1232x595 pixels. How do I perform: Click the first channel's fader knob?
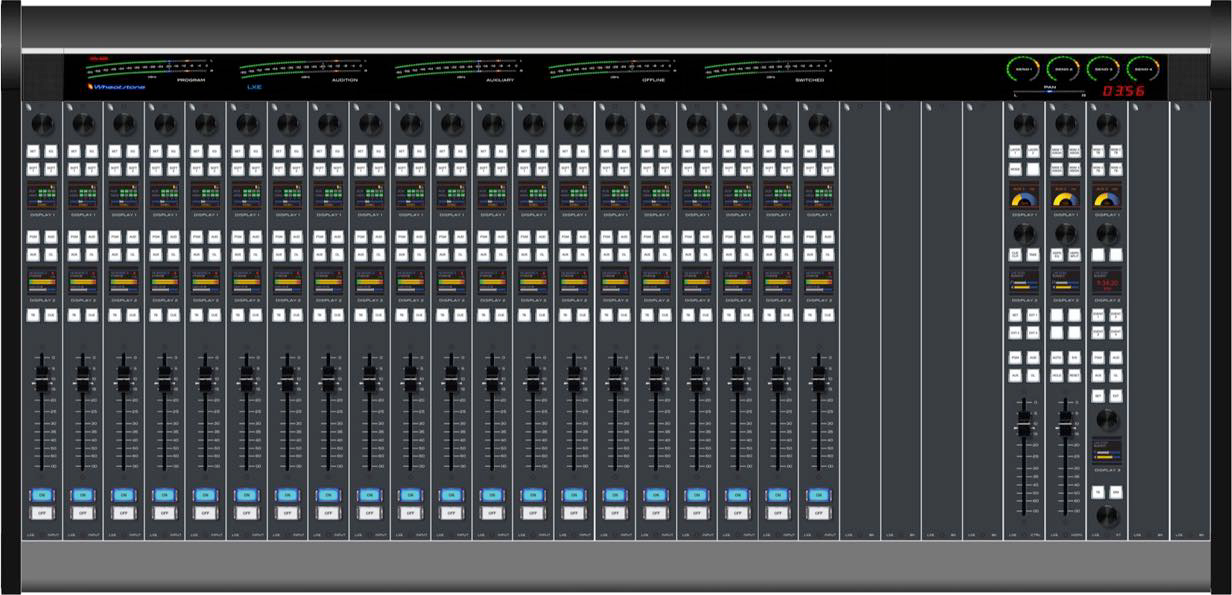pos(41,379)
